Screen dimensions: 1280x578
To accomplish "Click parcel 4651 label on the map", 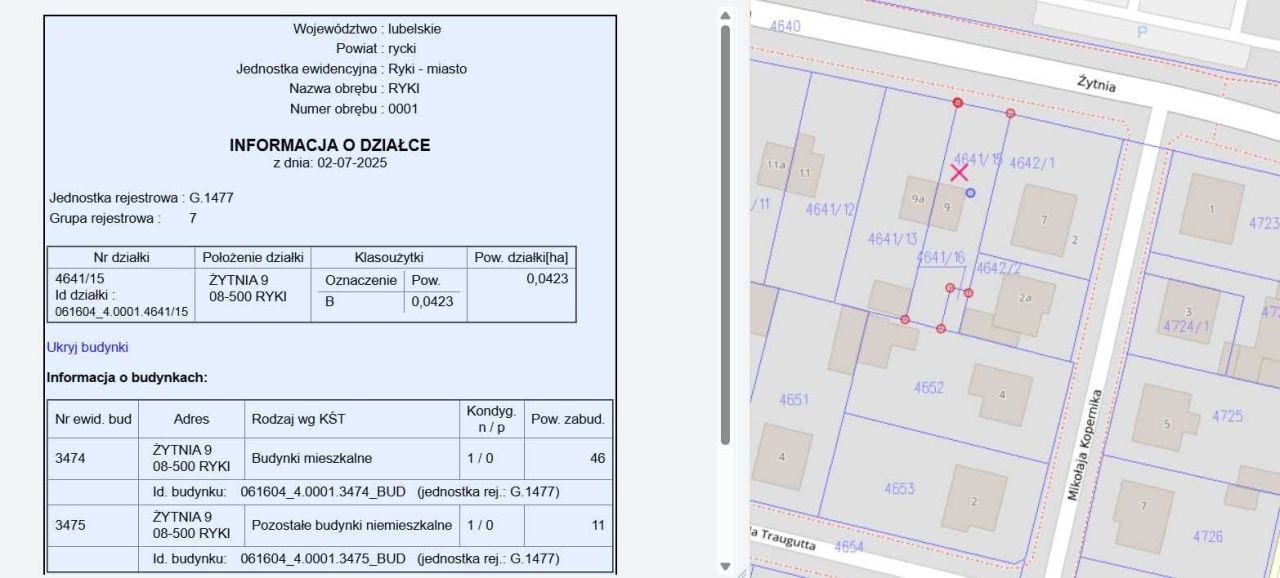I will point(795,400).
